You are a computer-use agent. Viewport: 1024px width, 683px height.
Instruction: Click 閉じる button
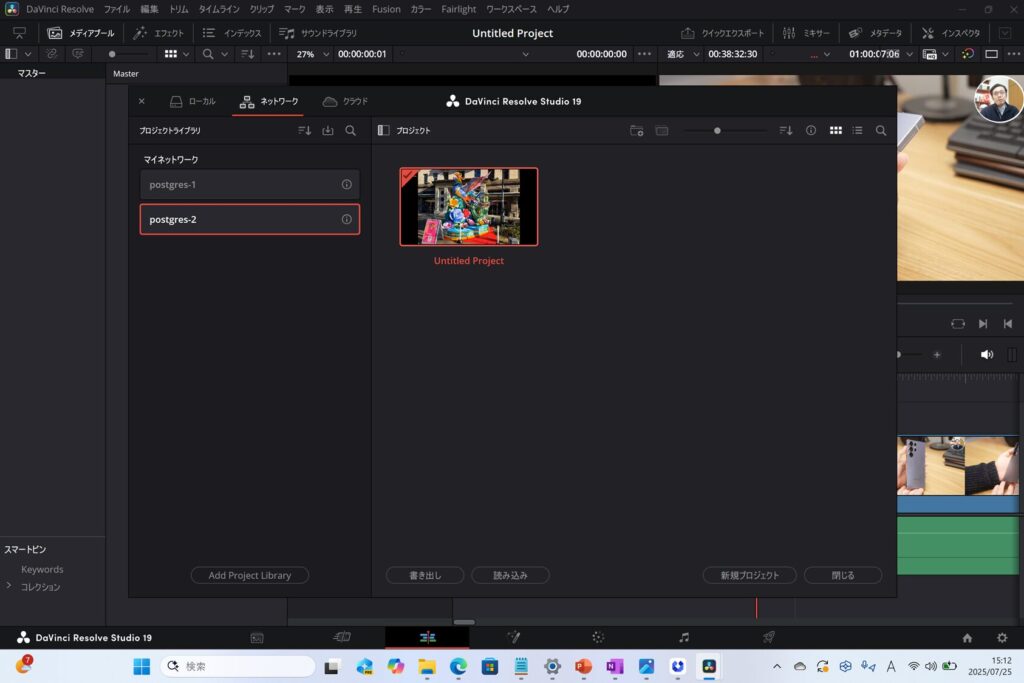tap(843, 575)
